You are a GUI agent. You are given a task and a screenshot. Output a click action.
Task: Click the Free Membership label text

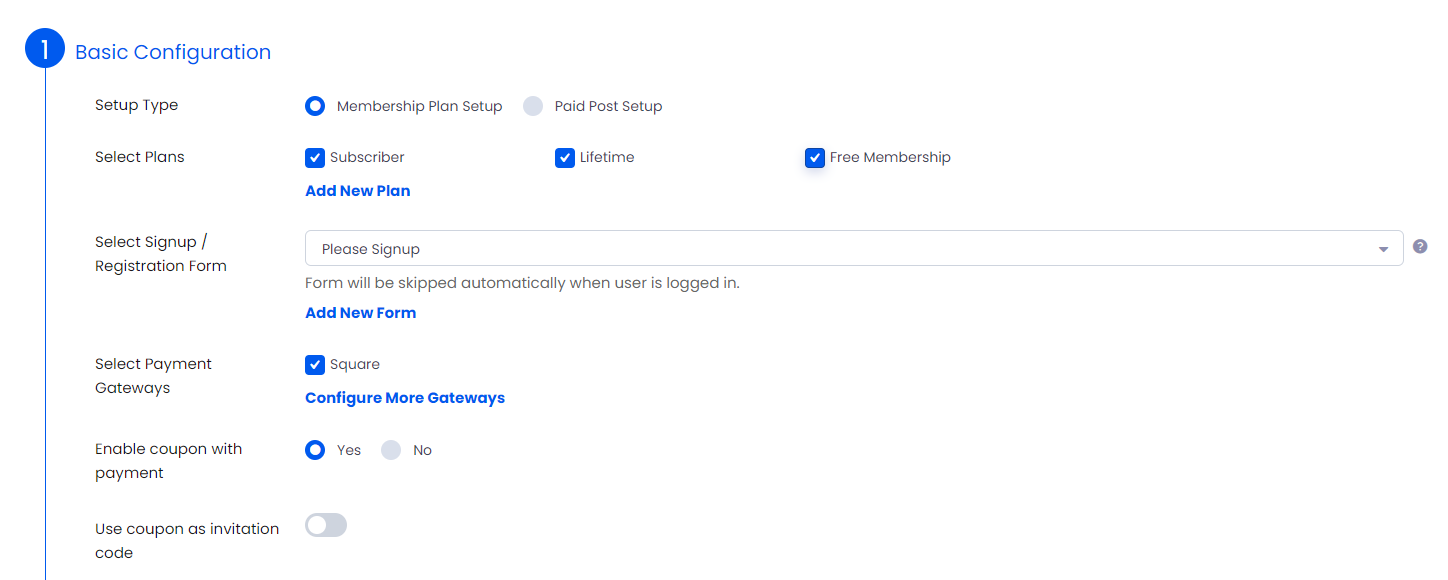(890, 157)
